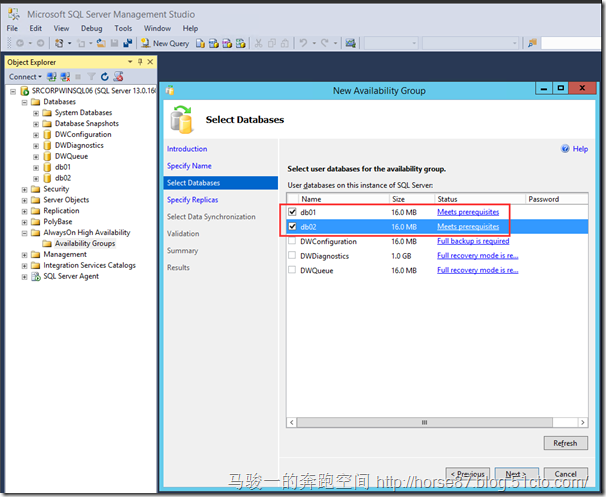Open Object Explorer window position dropdown arrow
The width and height of the screenshot is (606, 497).
[x=130, y=62]
